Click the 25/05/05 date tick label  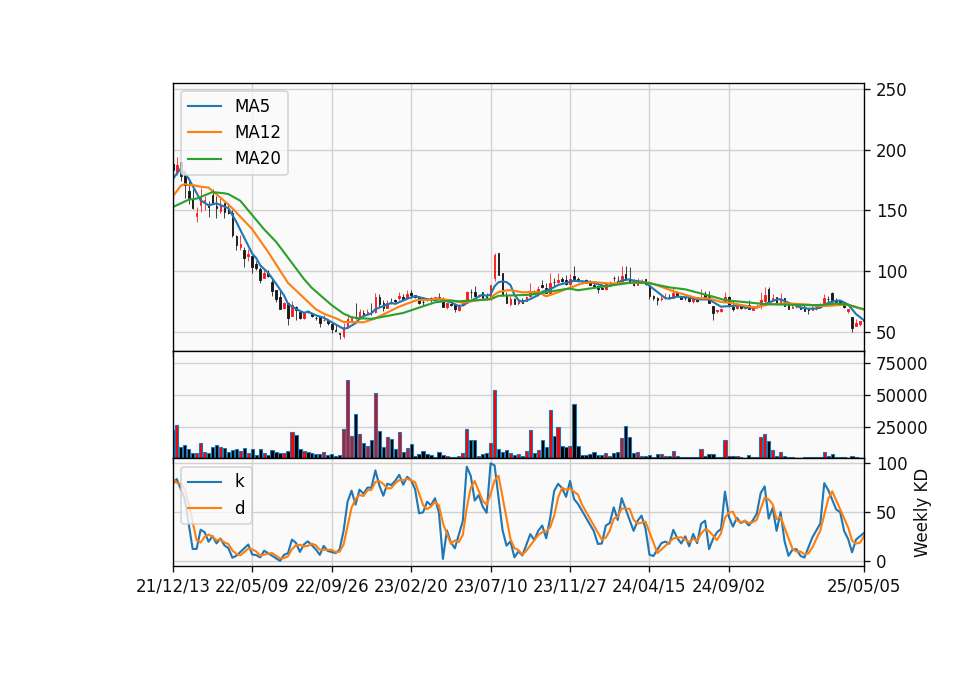click(x=864, y=586)
